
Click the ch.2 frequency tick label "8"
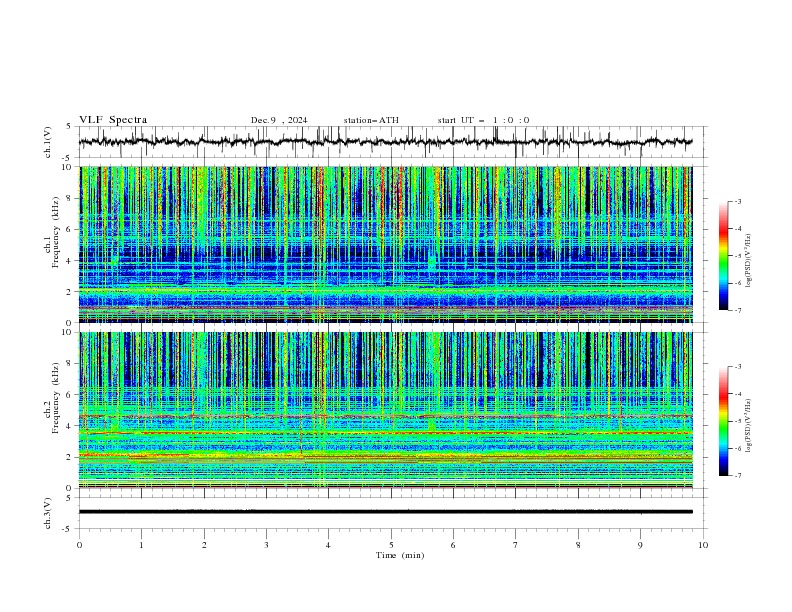pos(70,364)
